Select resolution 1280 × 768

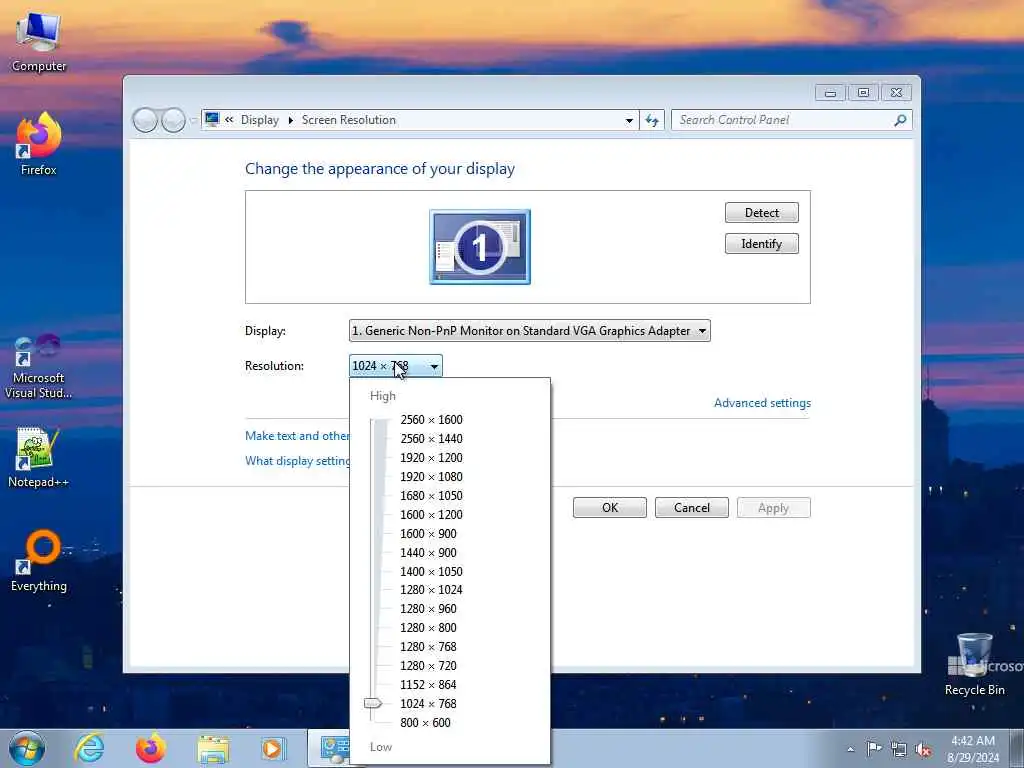(x=428, y=647)
